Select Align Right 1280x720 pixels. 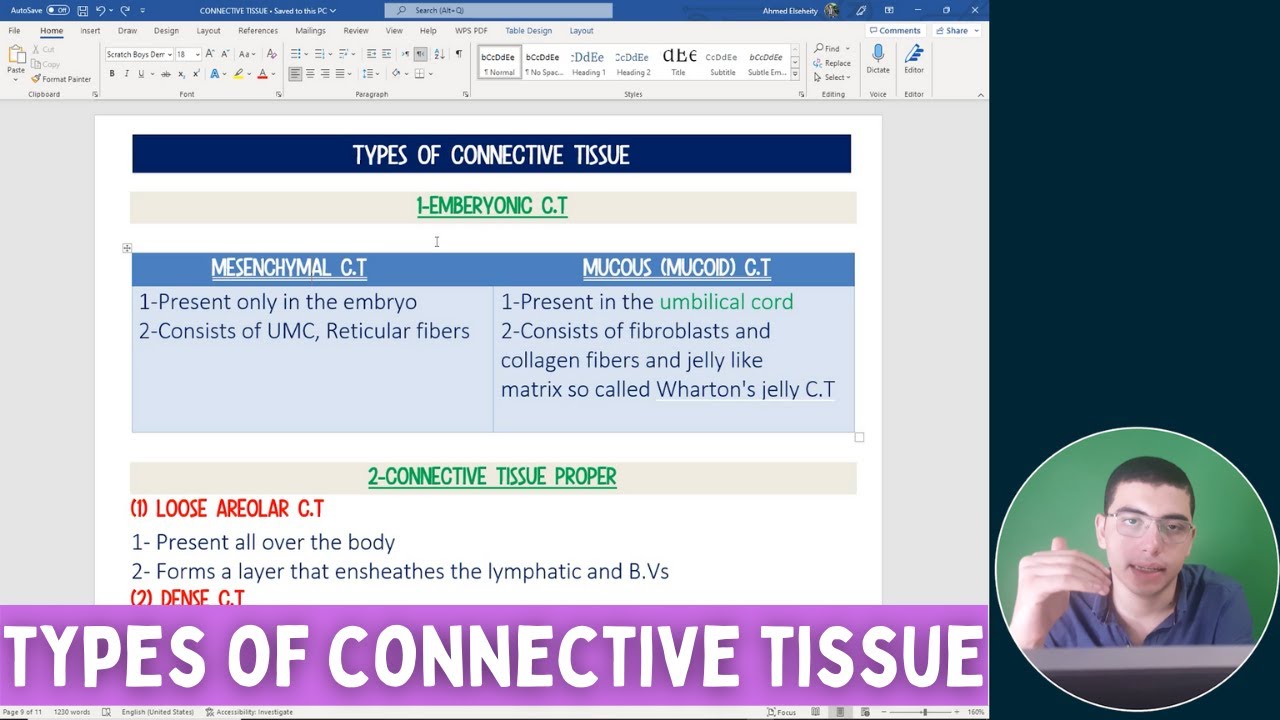325,74
